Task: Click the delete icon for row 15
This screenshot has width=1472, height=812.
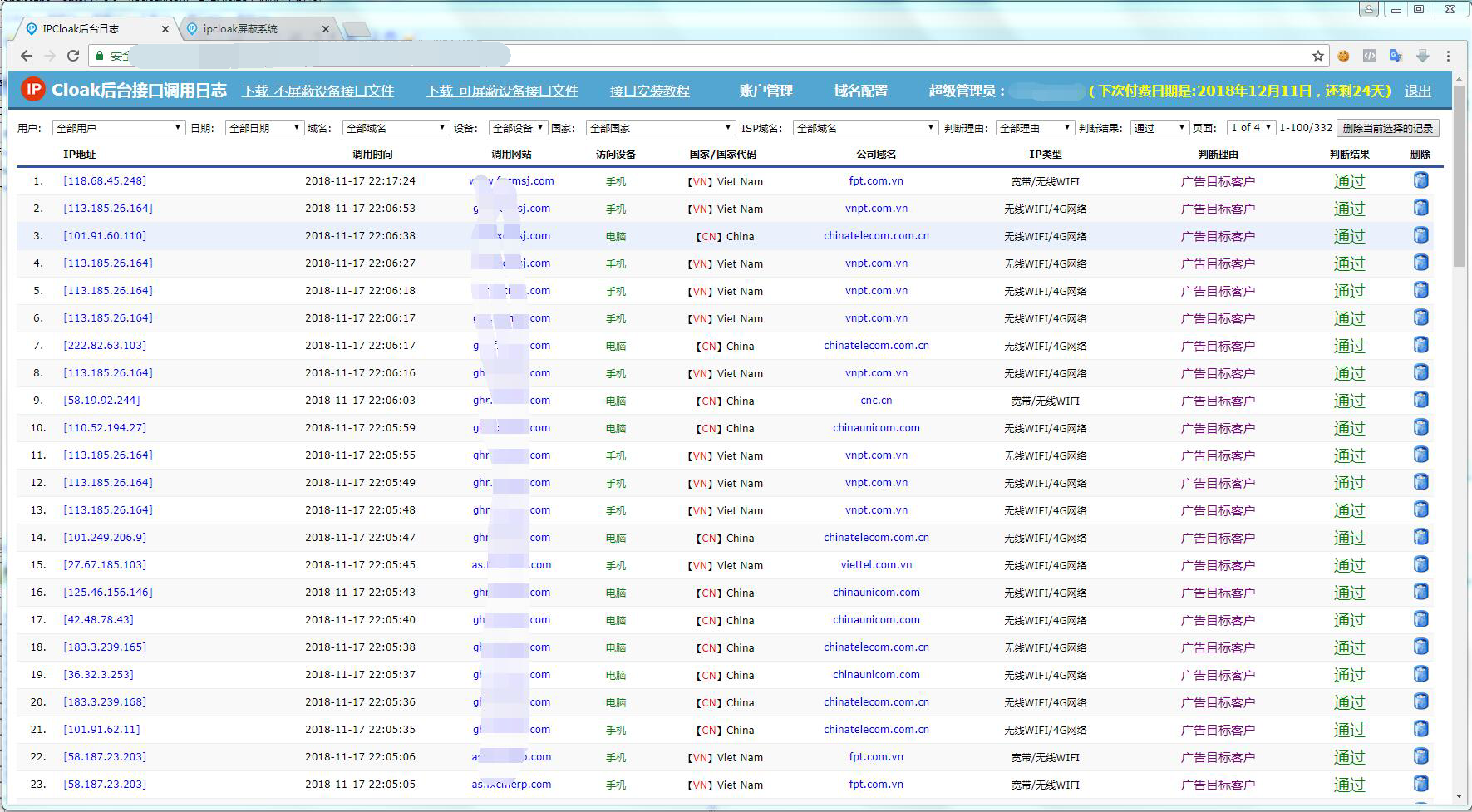Action: (x=1420, y=564)
